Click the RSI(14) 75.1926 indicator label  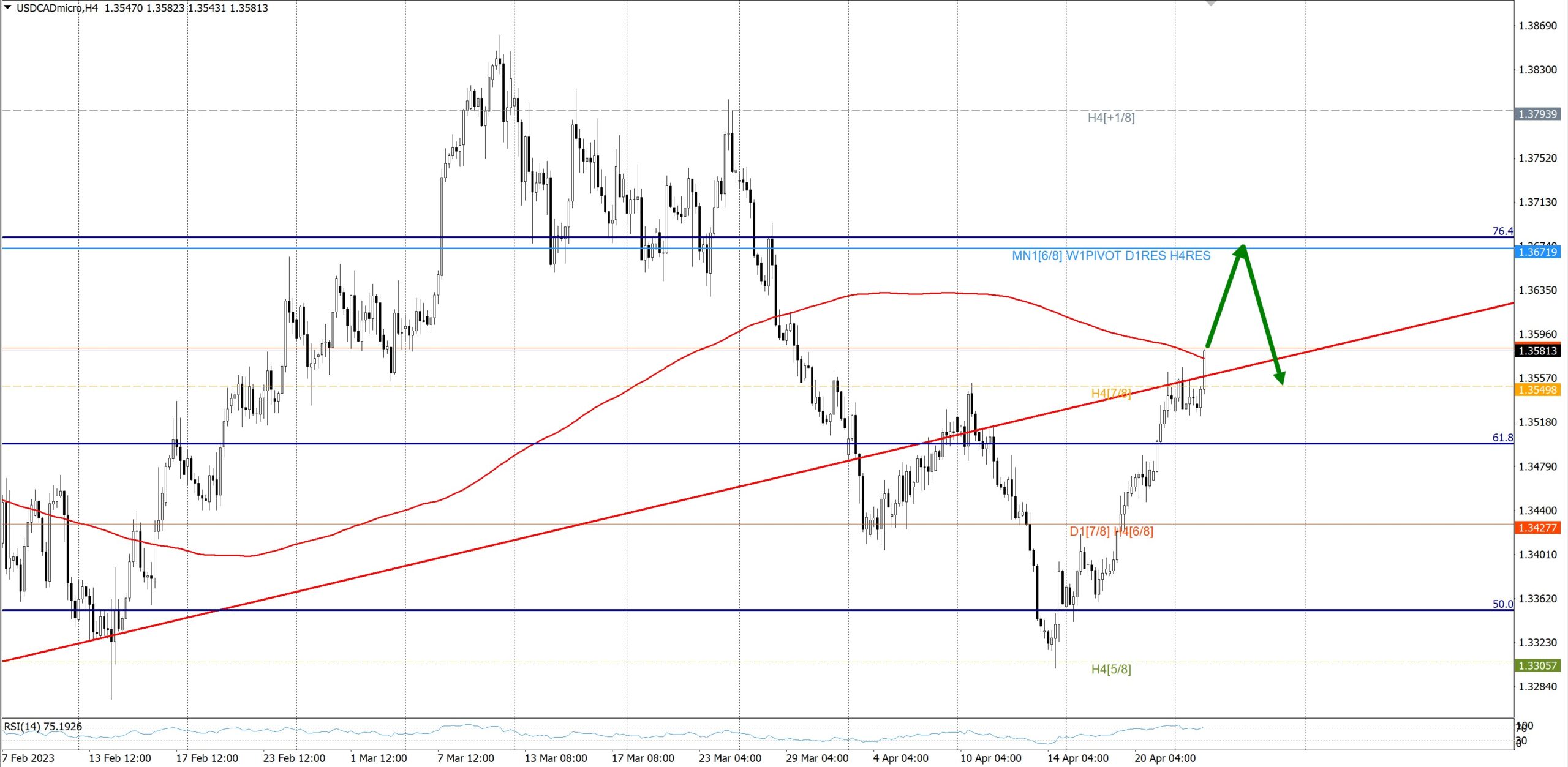point(43,727)
